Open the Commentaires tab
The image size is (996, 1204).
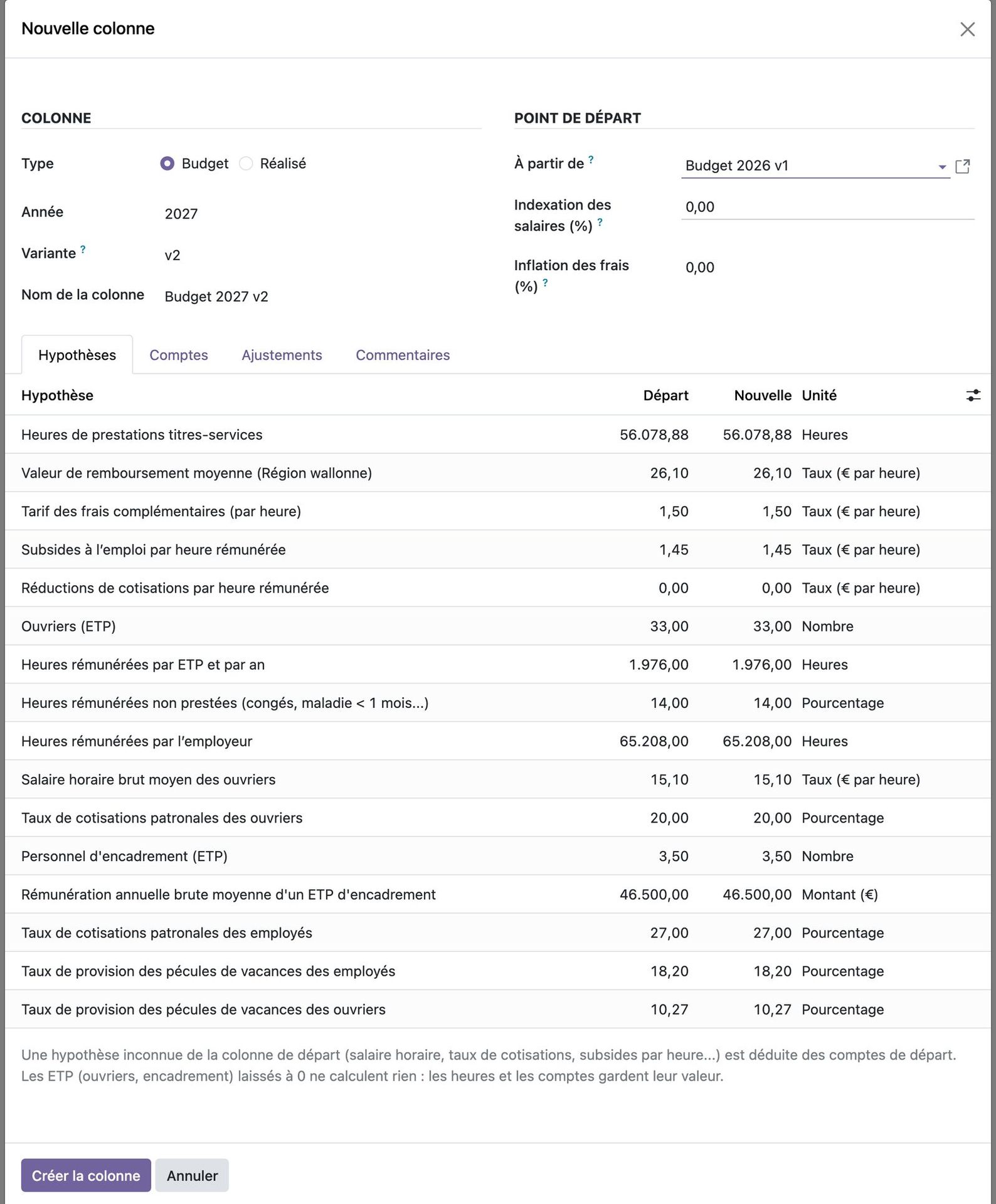403,355
